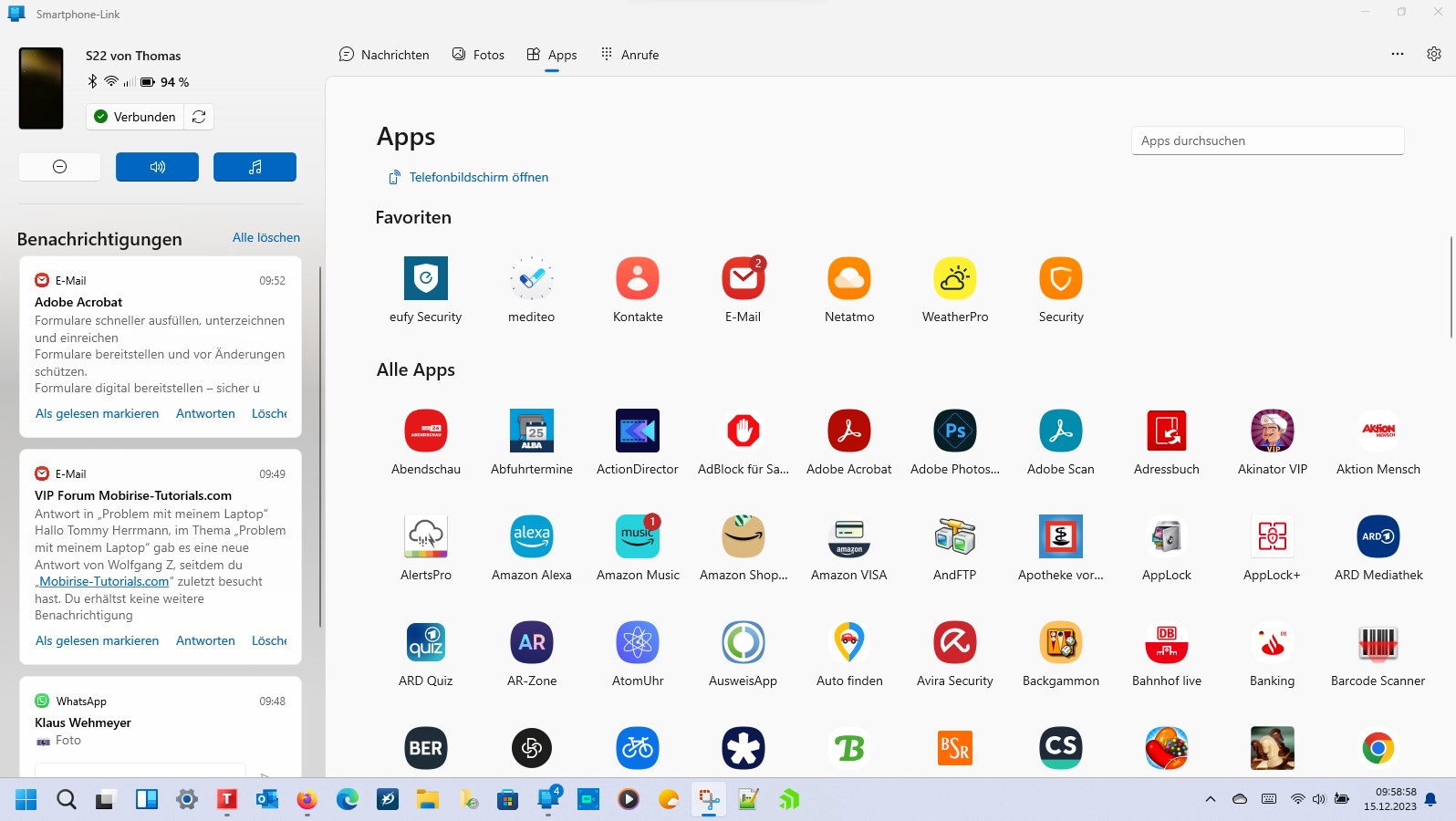Viewport: 1456px width, 821px height.
Task: Toggle phone sound volume button
Action: coord(157,167)
